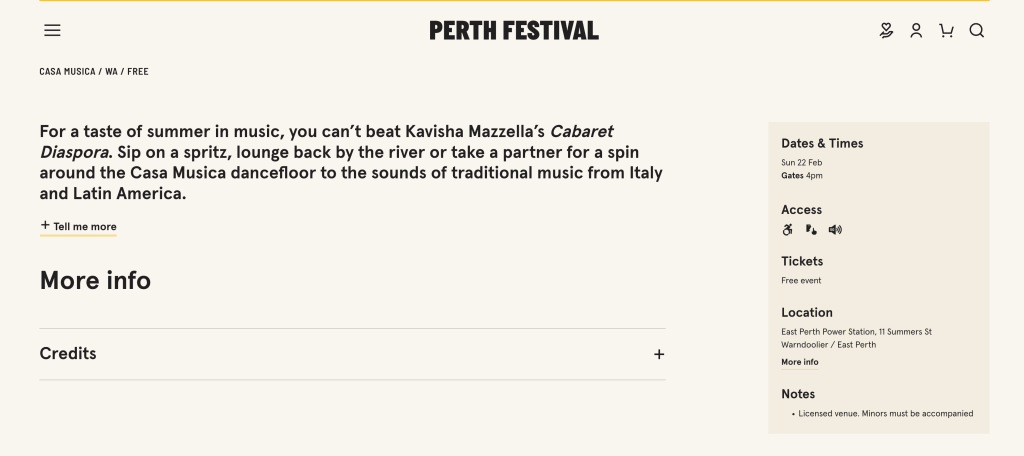Open the Location "More info" link
This screenshot has height=456, width=1024.
click(799, 362)
